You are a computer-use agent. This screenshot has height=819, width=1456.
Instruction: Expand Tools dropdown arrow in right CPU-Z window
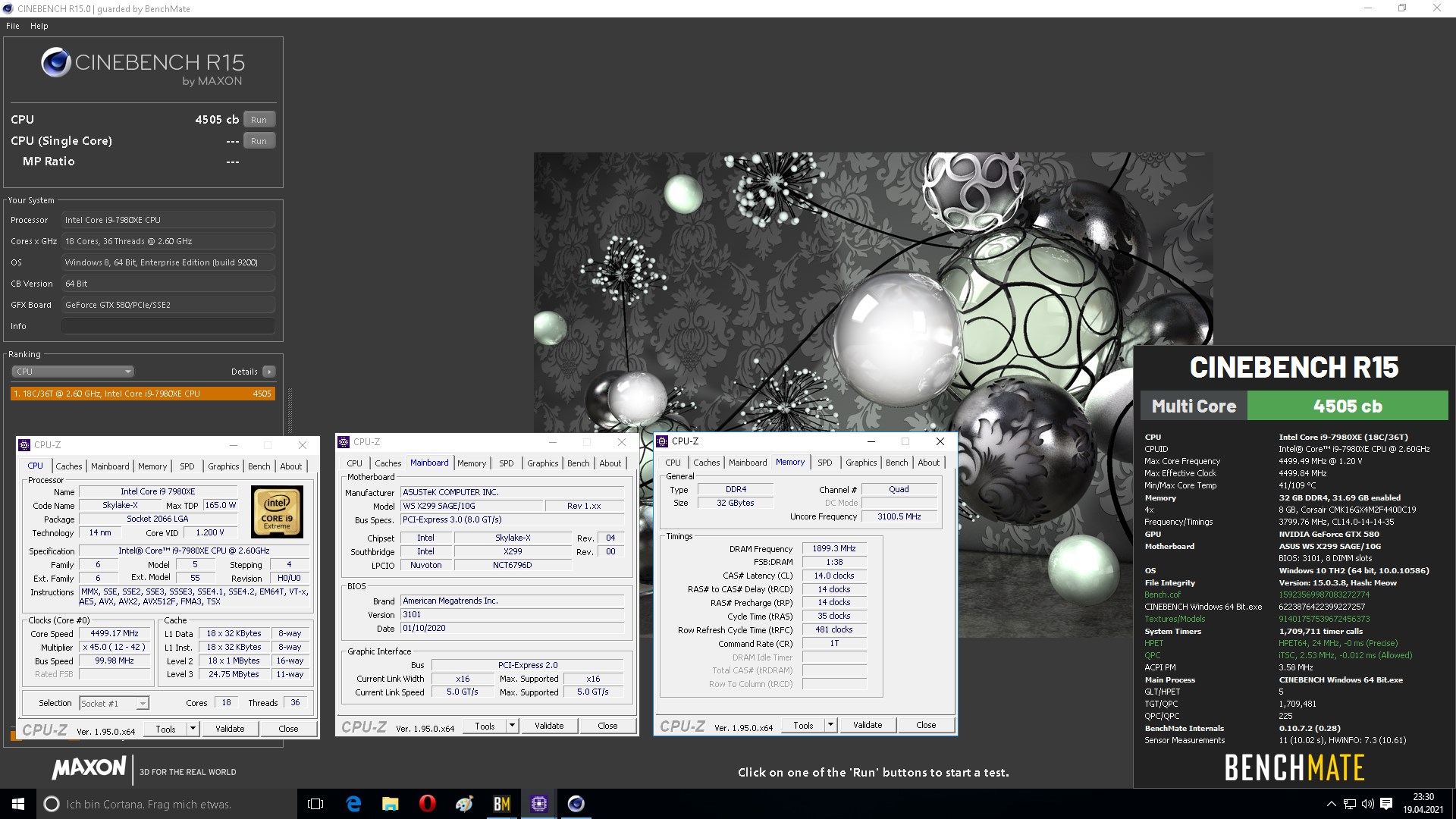pyautogui.click(x=830, y=725)
